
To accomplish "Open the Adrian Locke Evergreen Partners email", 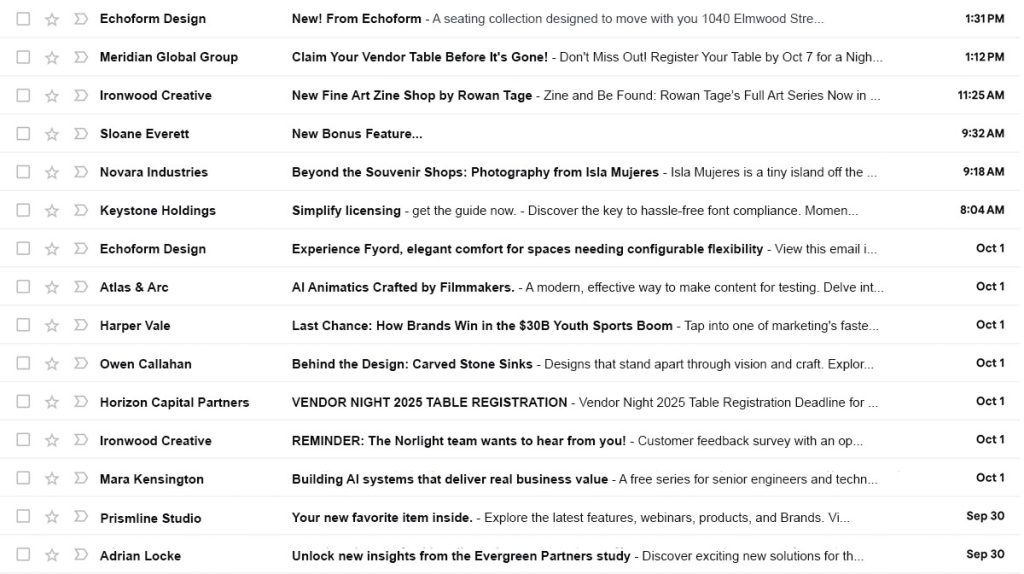I will click(461, 556).
